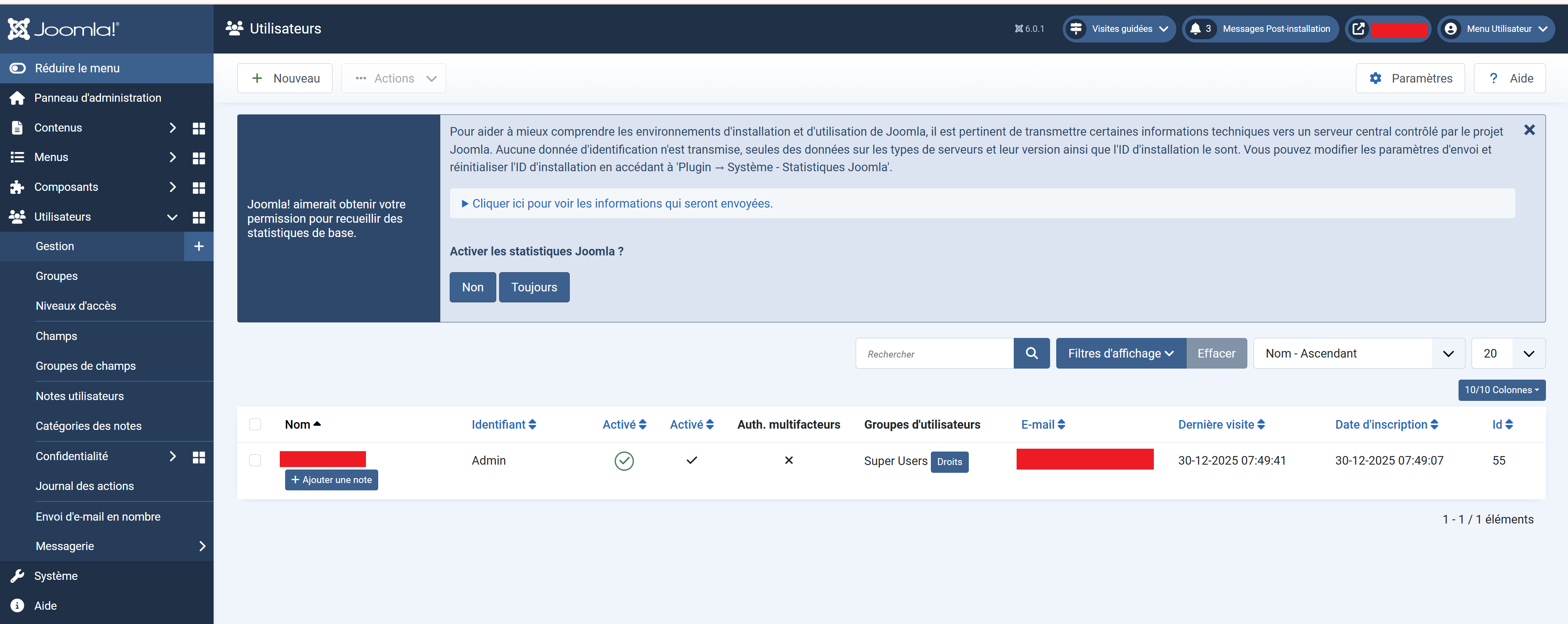Expand the Actions dropdown in toolbar
Screen dimensions: 1568x624
(x=394, y=78)
